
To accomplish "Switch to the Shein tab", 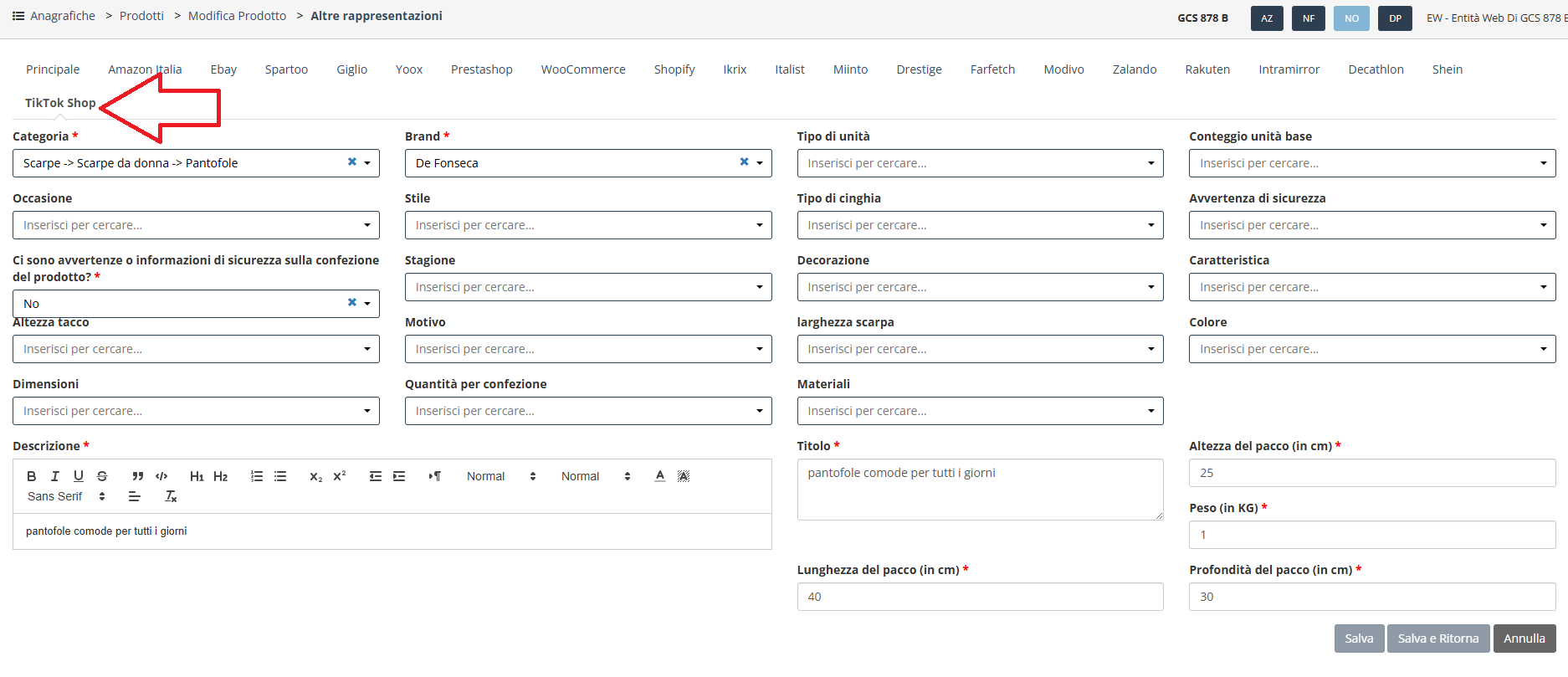I will 1448,69.
